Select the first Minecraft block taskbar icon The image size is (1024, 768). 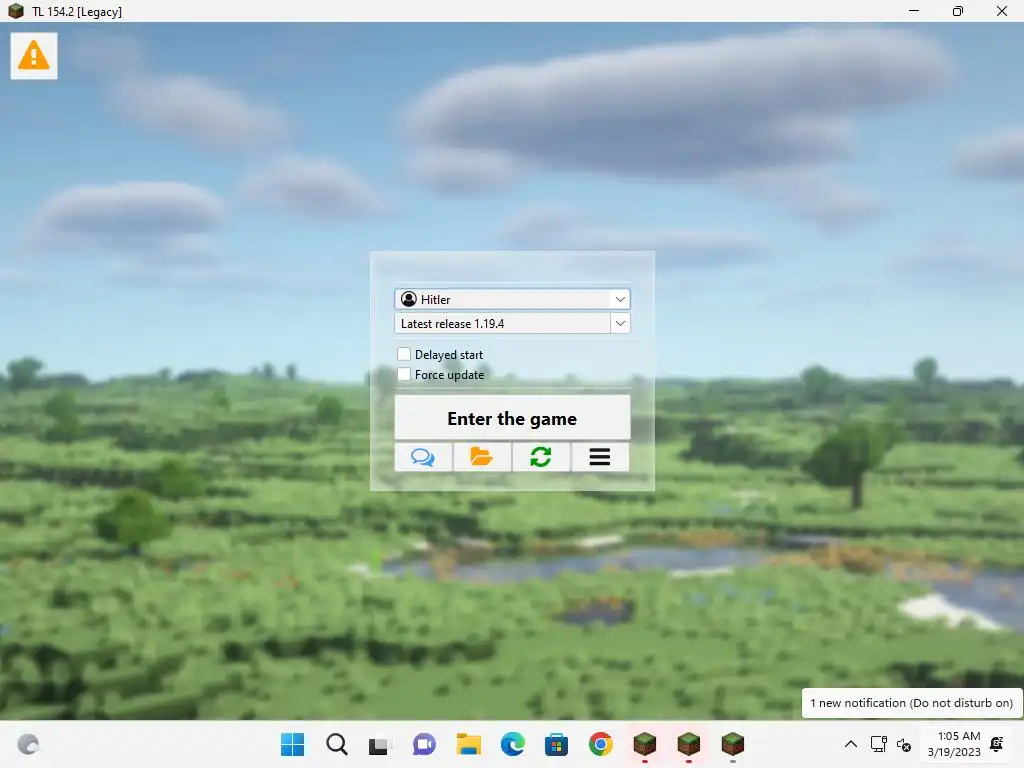(645, 744)
